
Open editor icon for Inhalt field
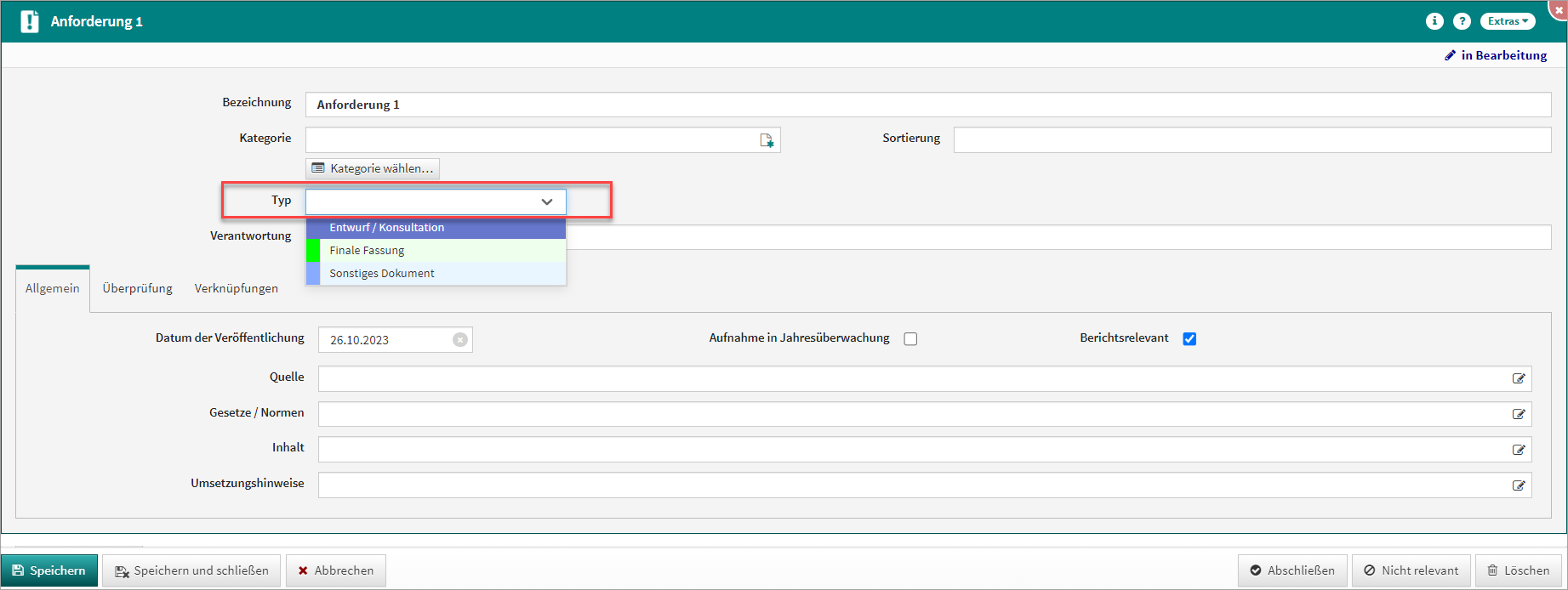1519,451
